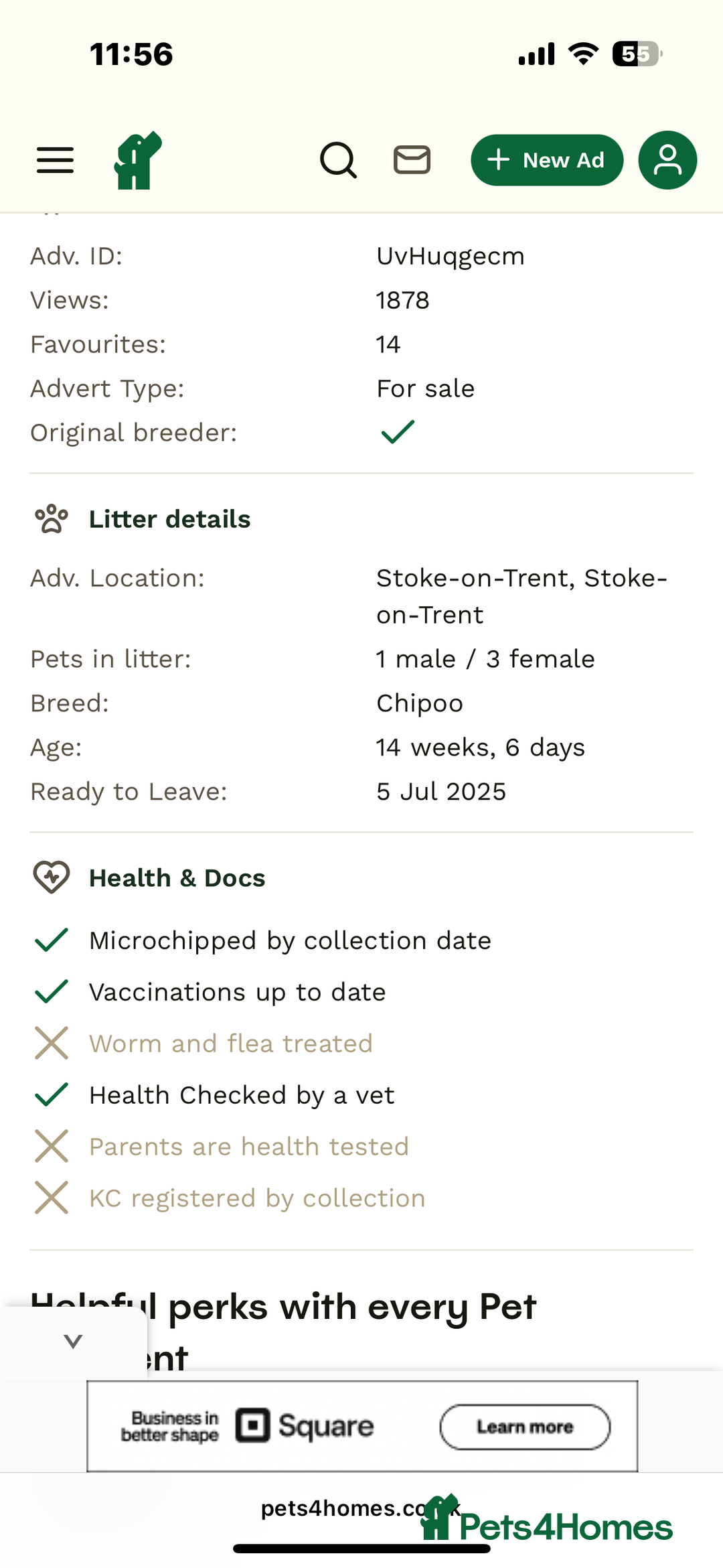Viewport: 723px width, 1568px height.
Task: Click the New Ad button
Action: click(x=547, y=160)
